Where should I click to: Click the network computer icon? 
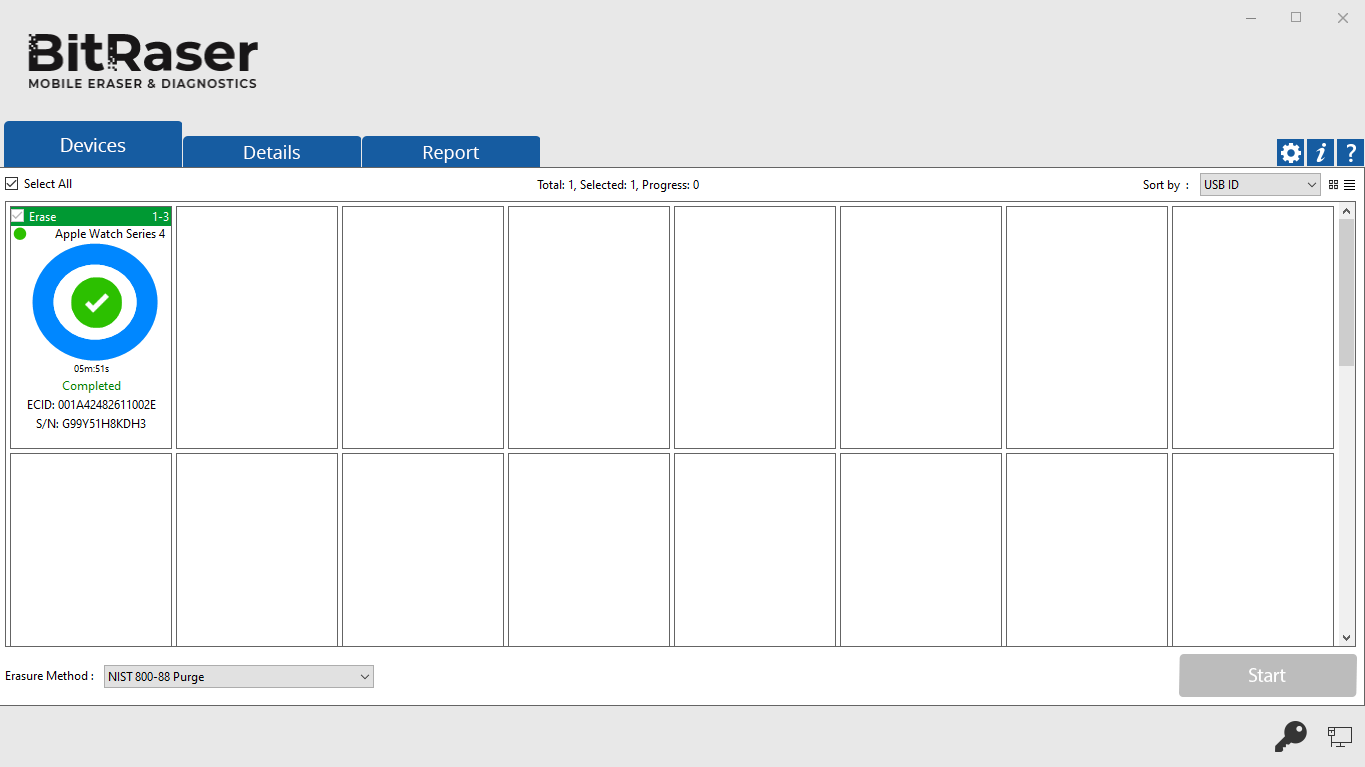coord(1340,737)
